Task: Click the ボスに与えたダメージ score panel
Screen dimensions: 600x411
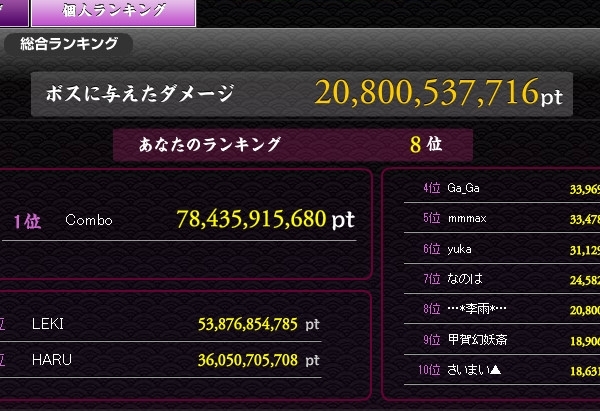Action: click(302, 94)
